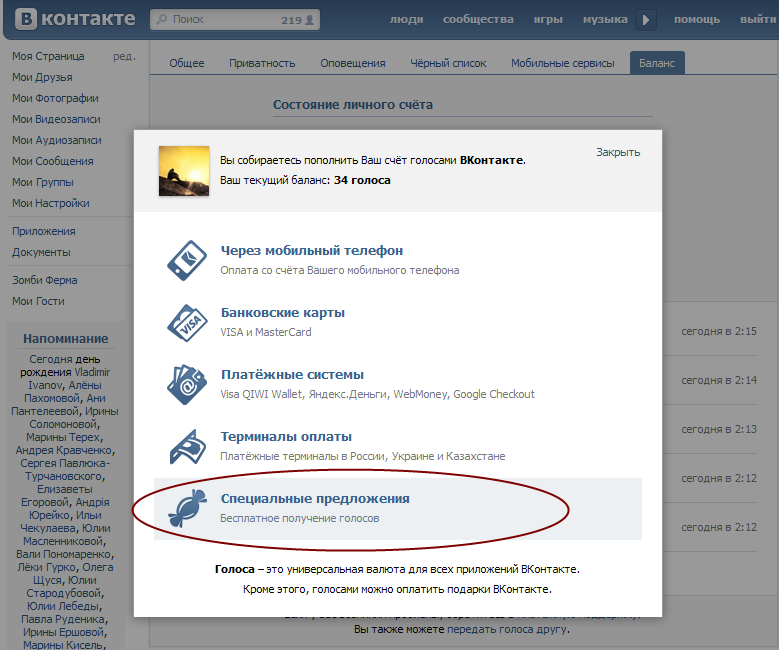The width and height of the screenshot is (779, 650).
Task: Click the ред. edit link
Action: click(x=124, y=56)
